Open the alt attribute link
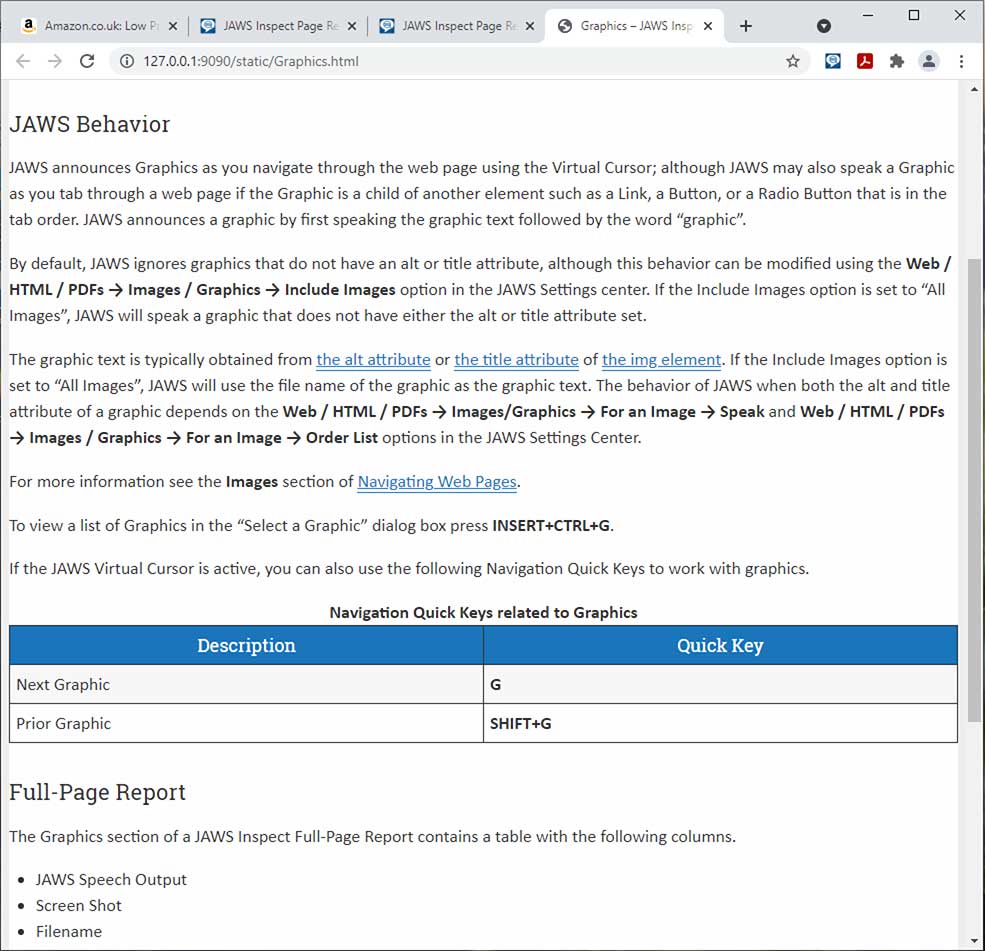The height and width of the screenshot is (951, 985). pos(373,360)
